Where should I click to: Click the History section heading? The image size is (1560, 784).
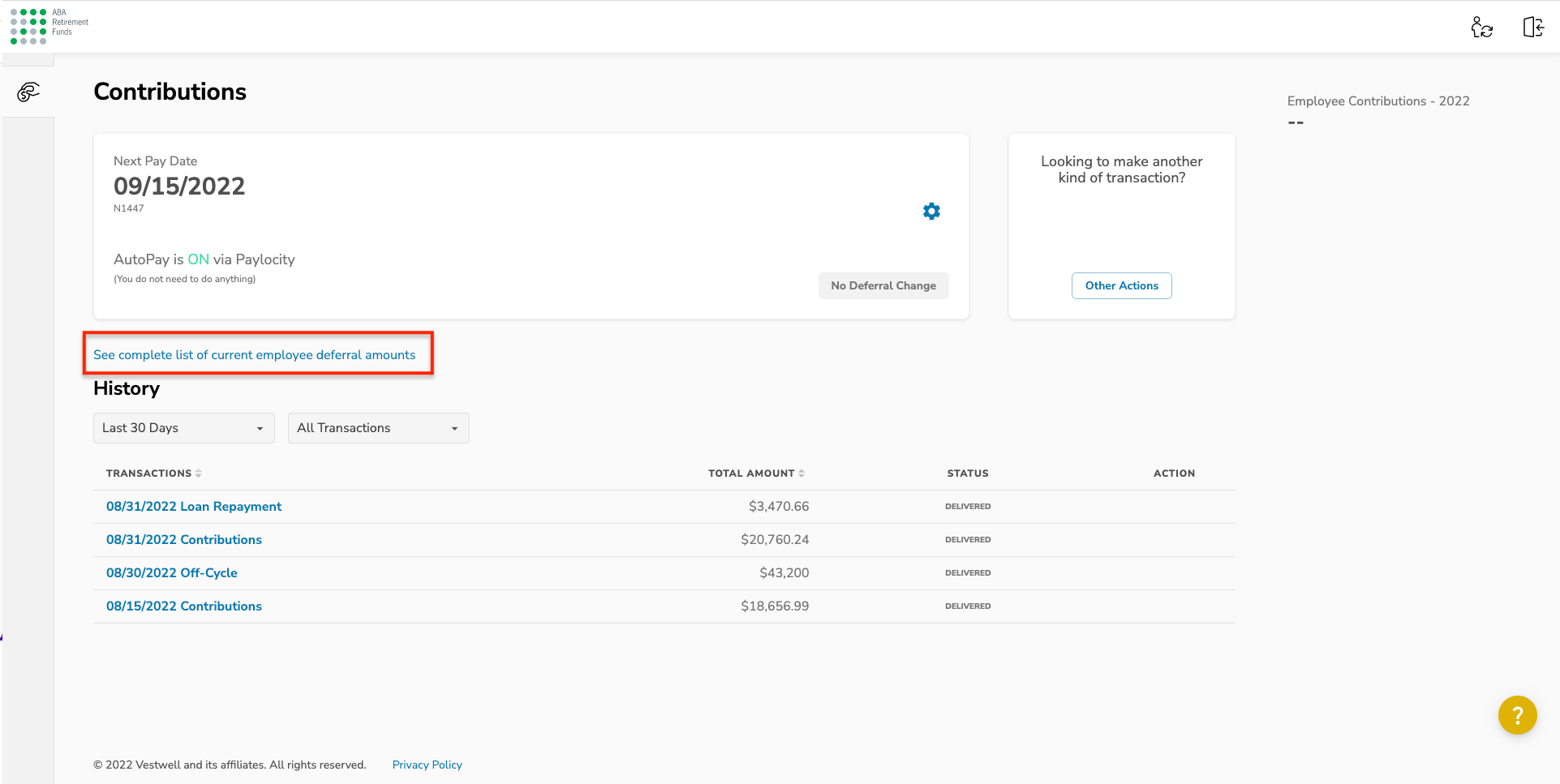(127, 388)
